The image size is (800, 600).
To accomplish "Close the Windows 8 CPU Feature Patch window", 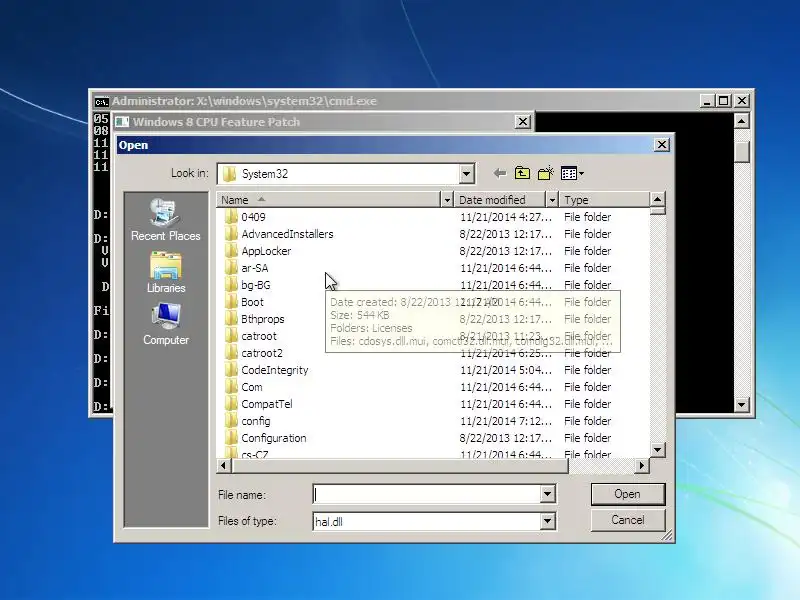I will (x=523, y=121).
